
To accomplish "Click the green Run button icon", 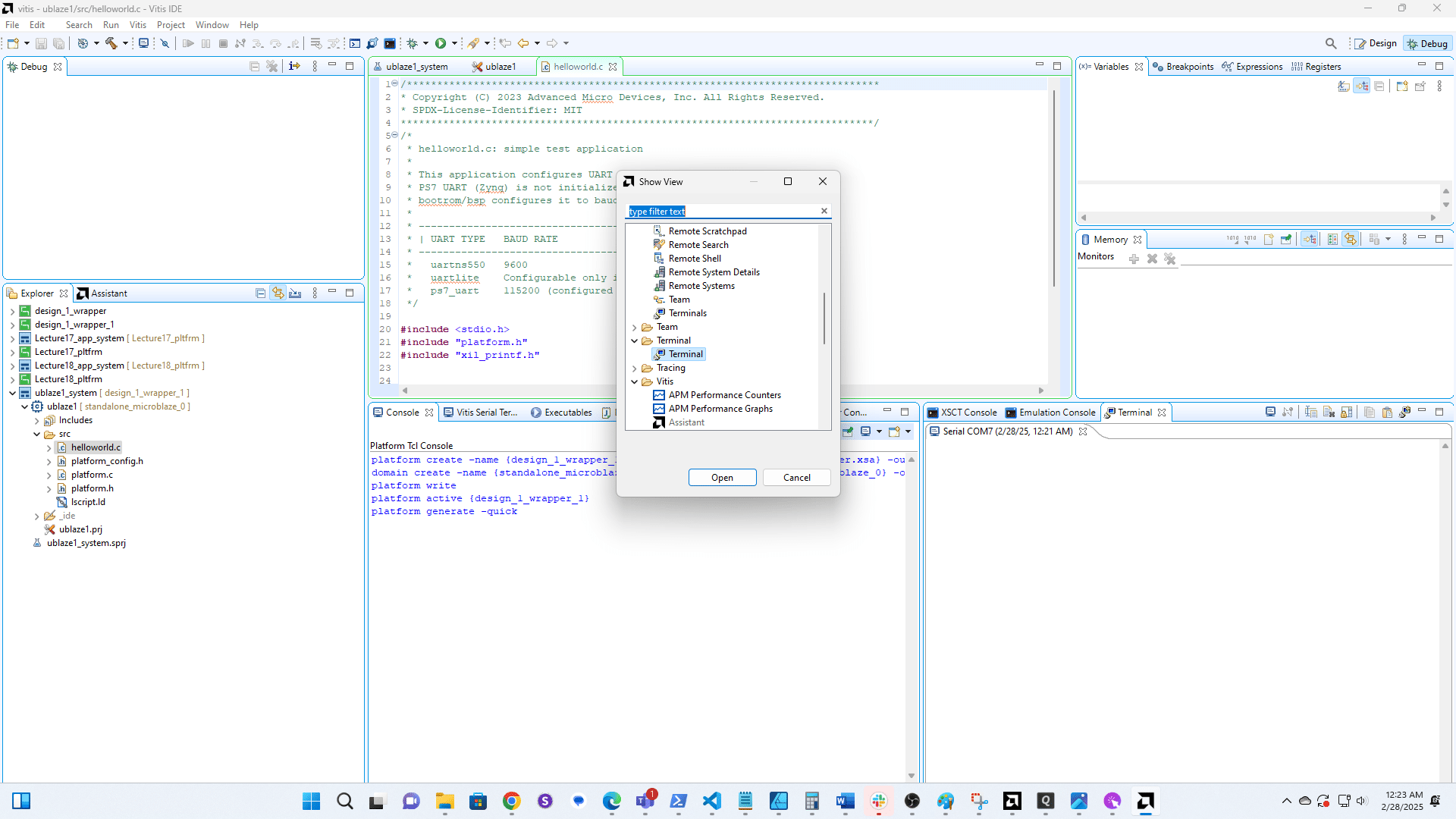I will [x=441, y=43].
